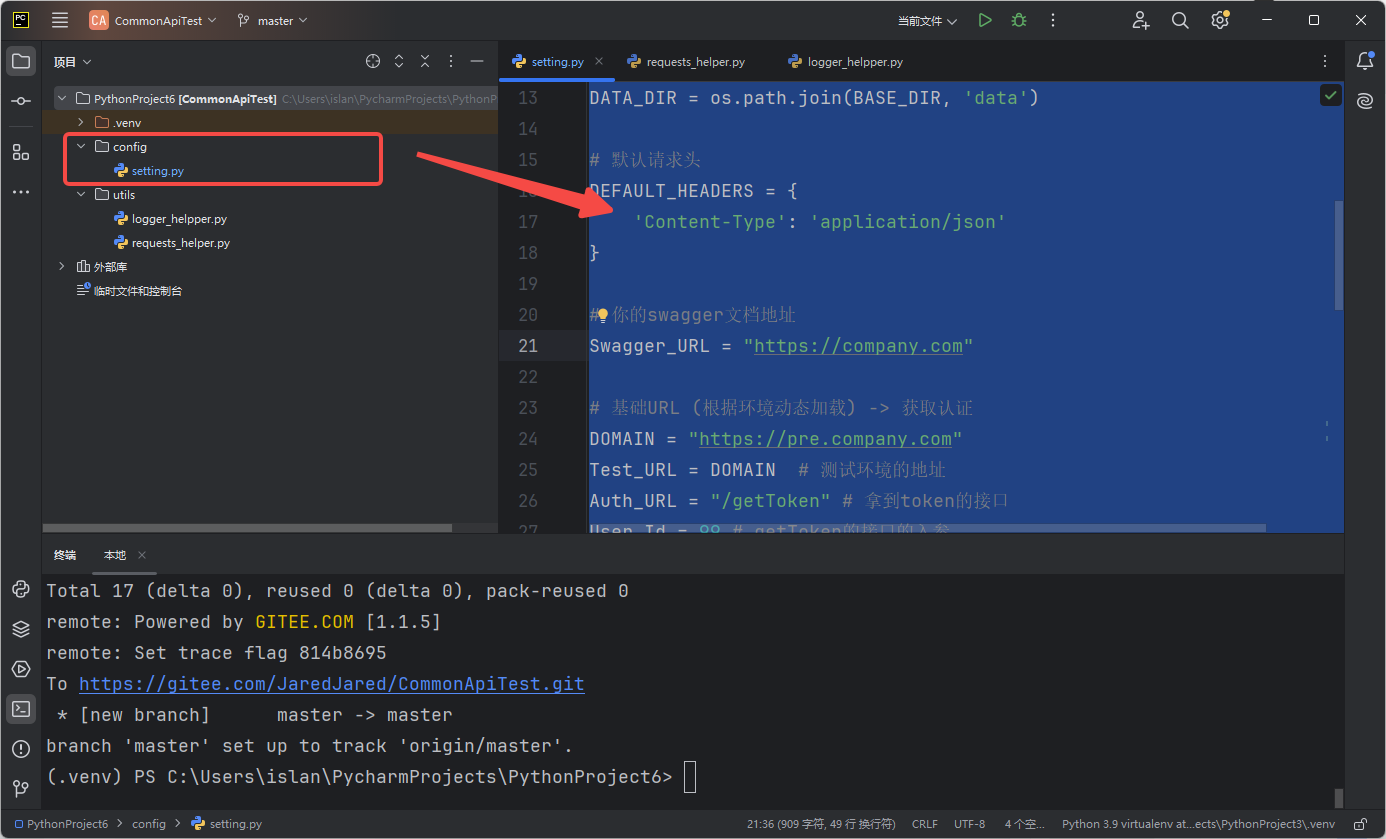Click the 21:36 cursor position widget

point(821,824)
